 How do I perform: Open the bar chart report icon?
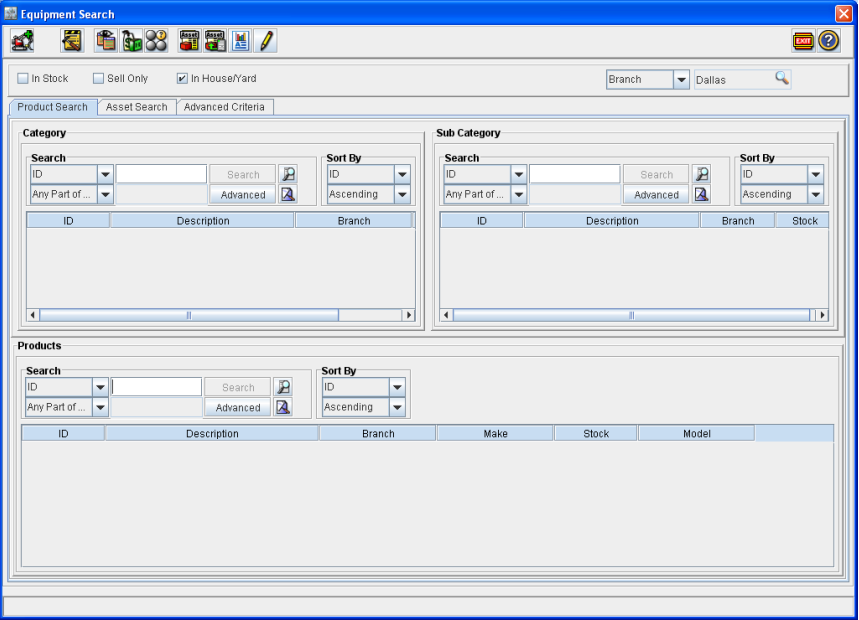pyautogui.click(x=240, y=41)
